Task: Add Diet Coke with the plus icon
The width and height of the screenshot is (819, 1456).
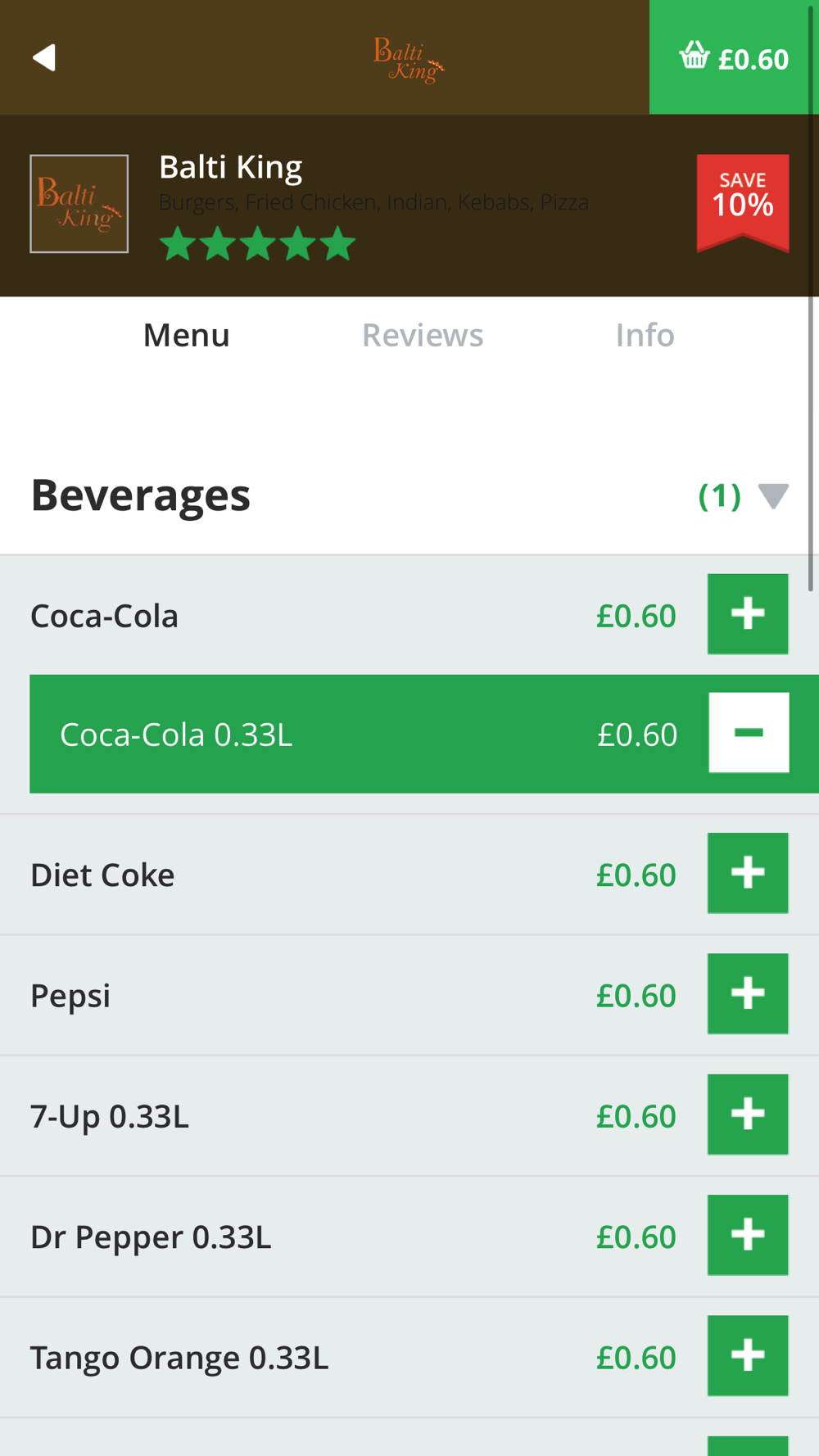Action: [x=748, y=873]
